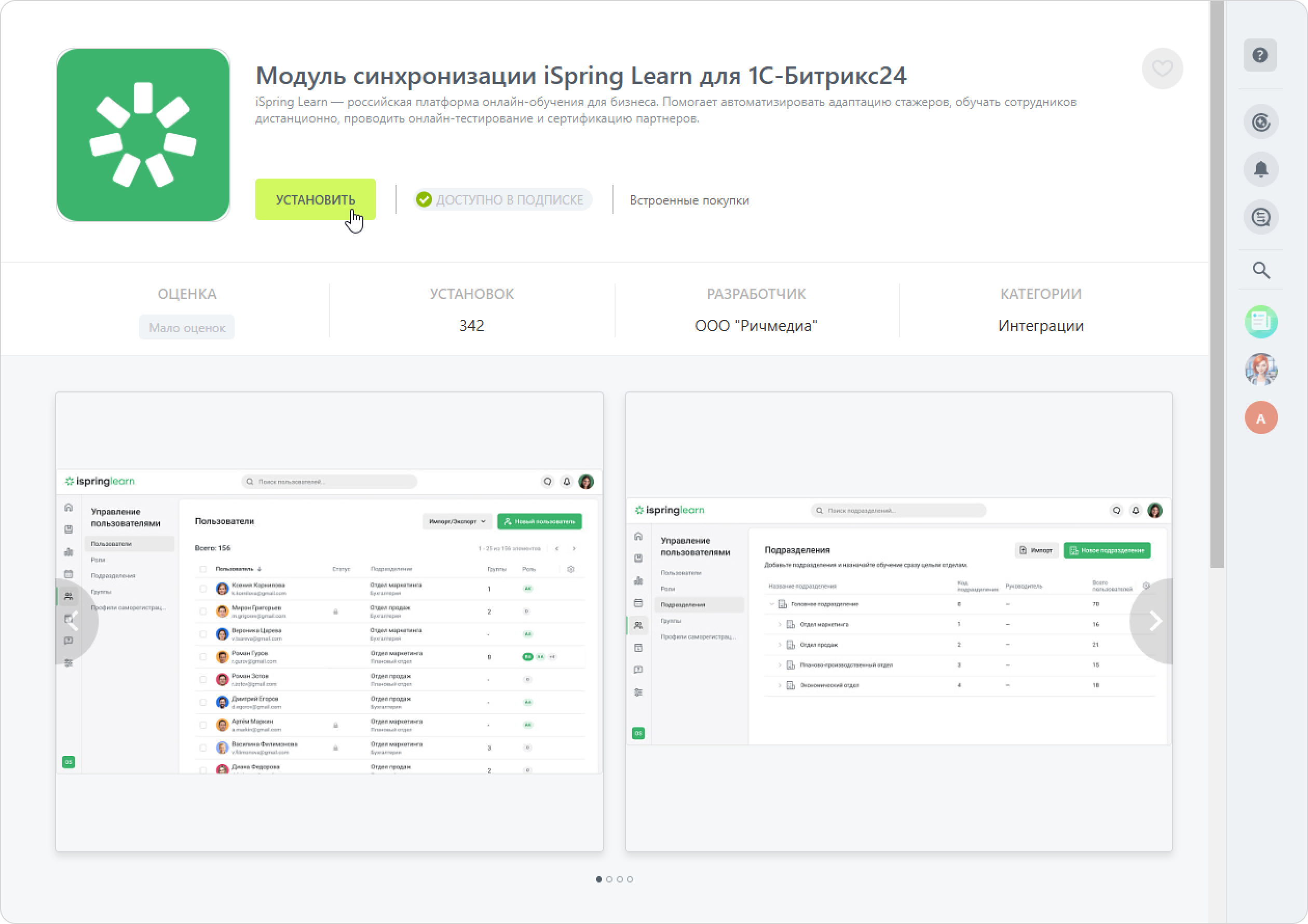1308x924 pixels.
Task: Click the page vertical scrollbar
Action: pos(1217,285)
